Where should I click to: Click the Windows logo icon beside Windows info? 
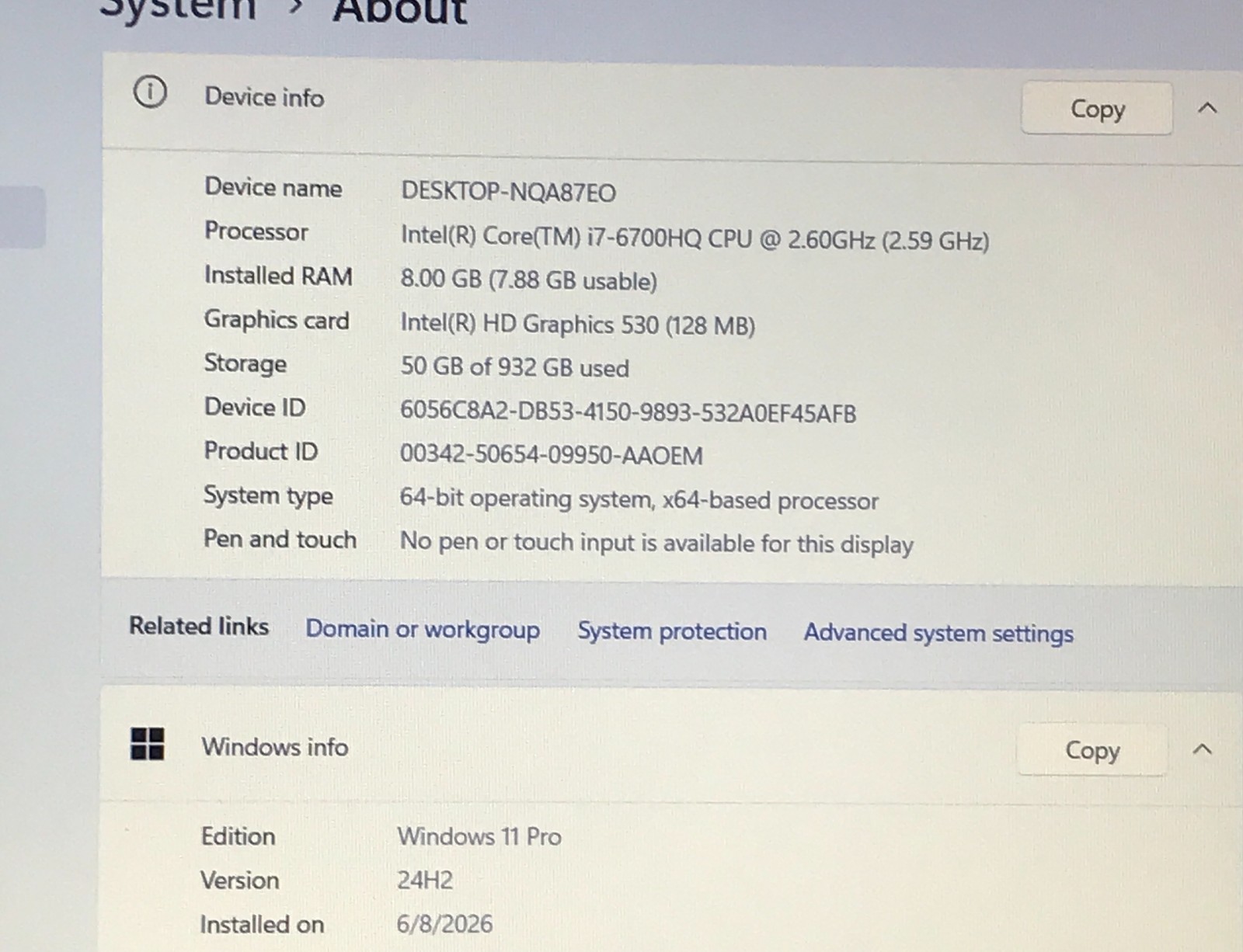click(147, 744)
